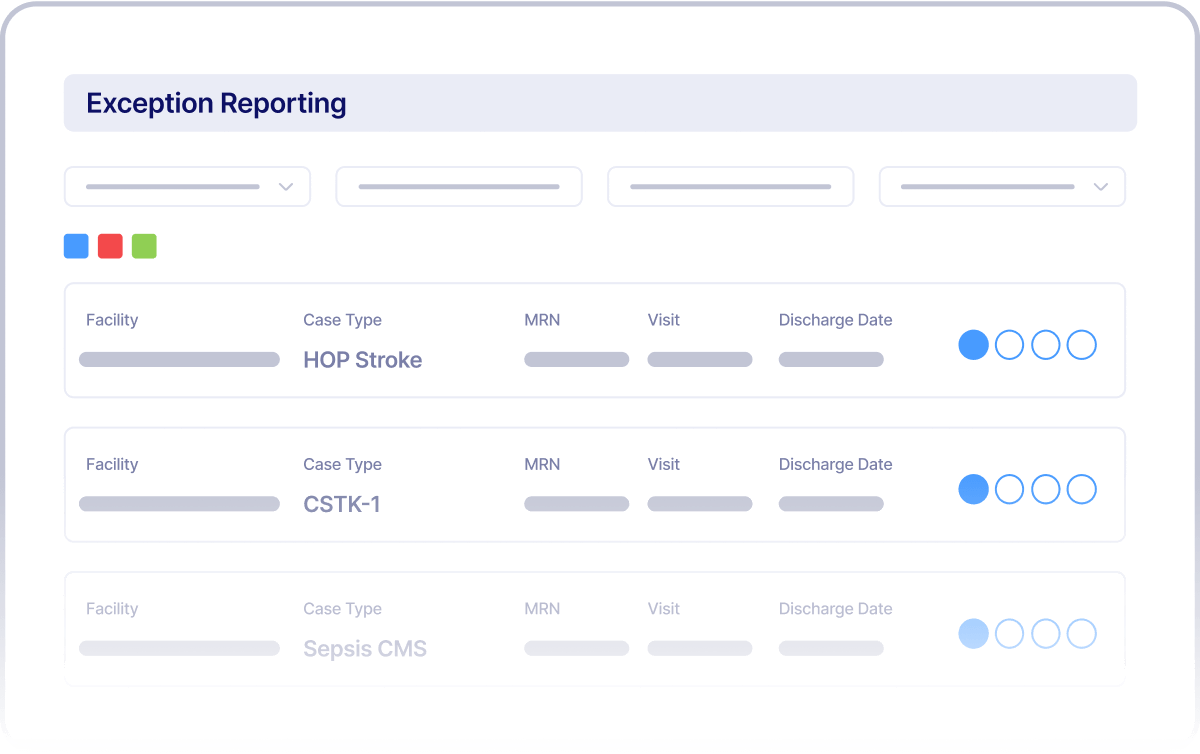
Task: Click the last status circle on CSTK-1 row
Action: point(1081,489)
